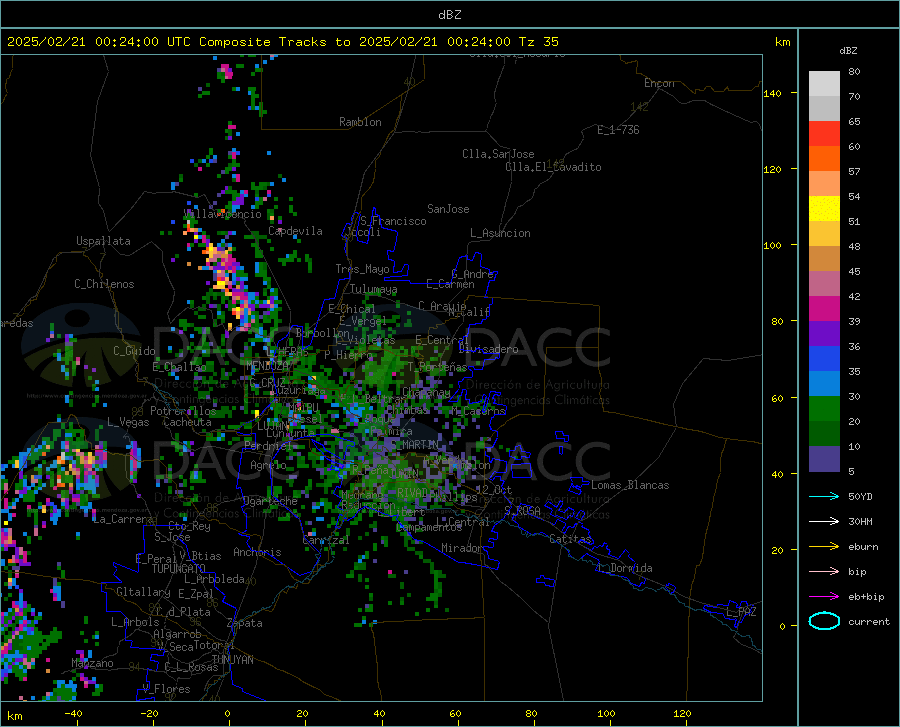Click the L_PAZ map label
The width and height of the screenshot is (900, 727).
coord(741,612)
